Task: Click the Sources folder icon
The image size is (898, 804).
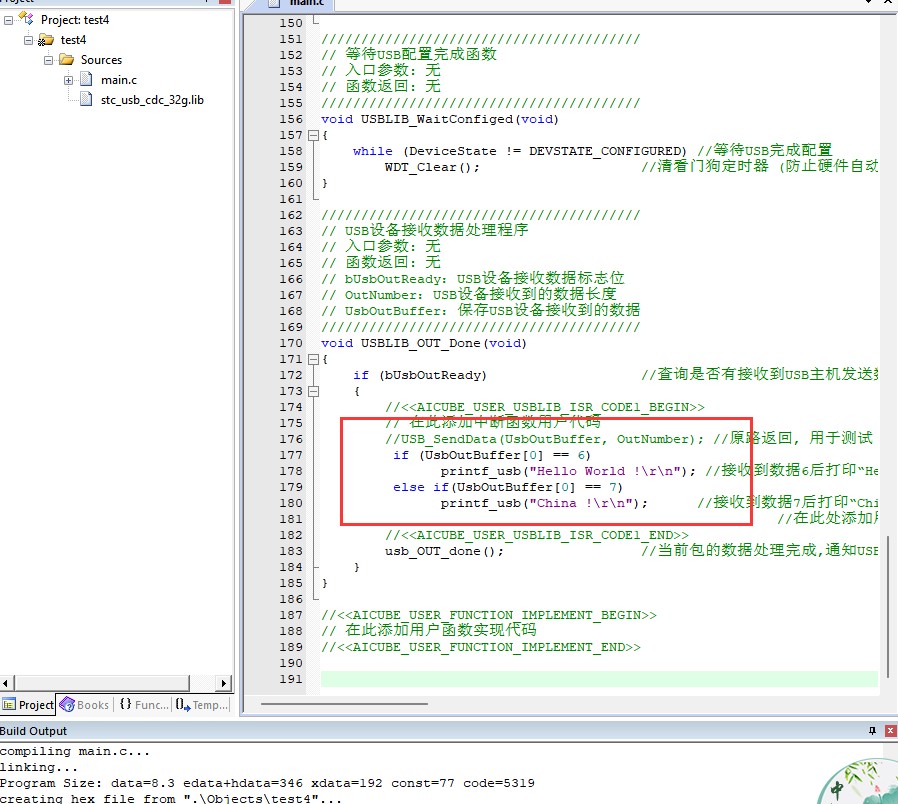Action: (66, 60)
